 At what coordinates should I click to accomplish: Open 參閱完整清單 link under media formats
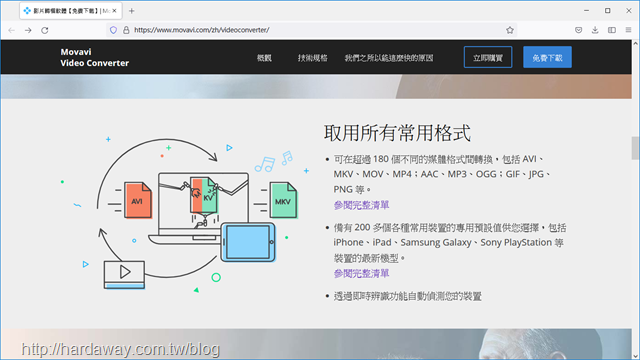coord(361,205)
